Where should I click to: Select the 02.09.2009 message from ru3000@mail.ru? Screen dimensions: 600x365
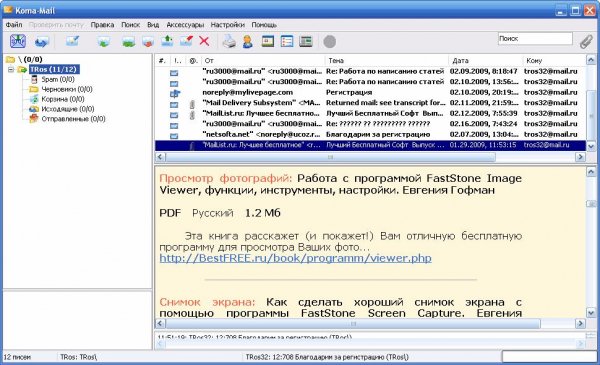(x=370, y=72)
